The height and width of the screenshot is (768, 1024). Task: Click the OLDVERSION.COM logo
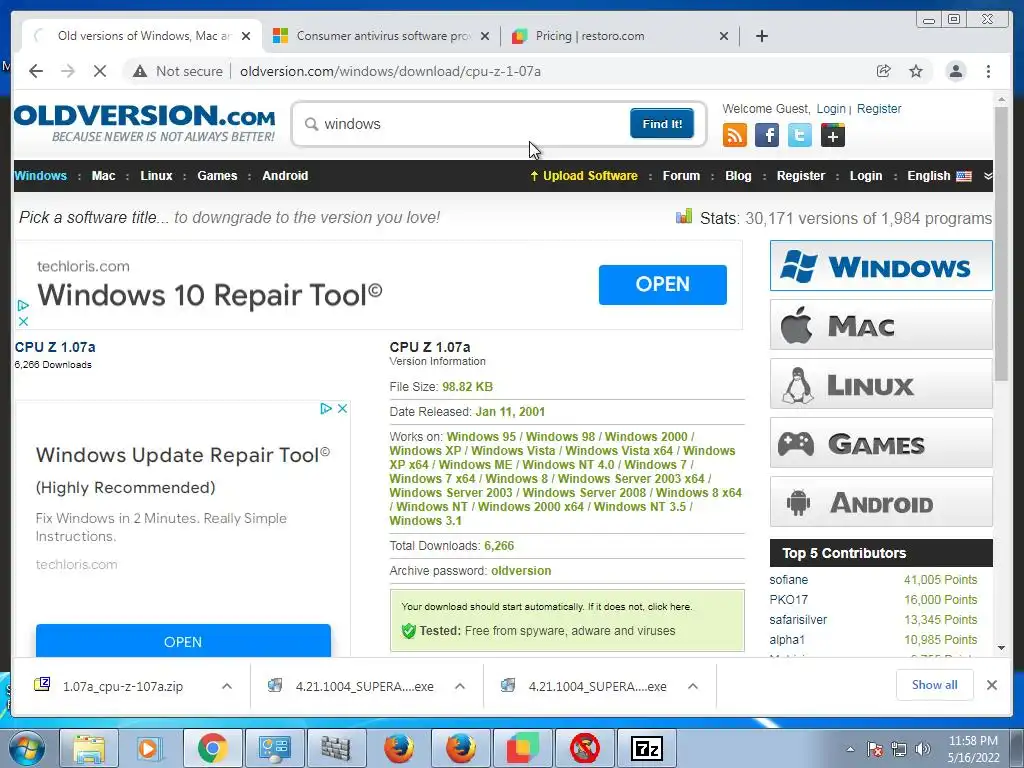[144, 123]
